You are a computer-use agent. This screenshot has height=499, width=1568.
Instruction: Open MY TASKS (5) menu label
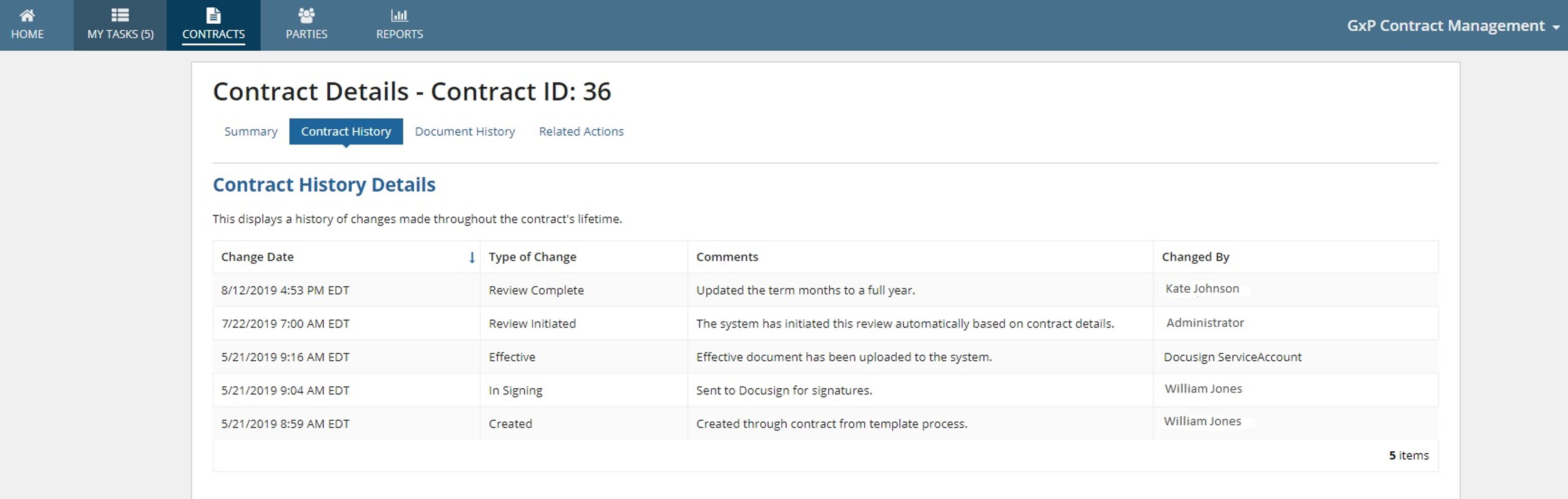[120, 34]
